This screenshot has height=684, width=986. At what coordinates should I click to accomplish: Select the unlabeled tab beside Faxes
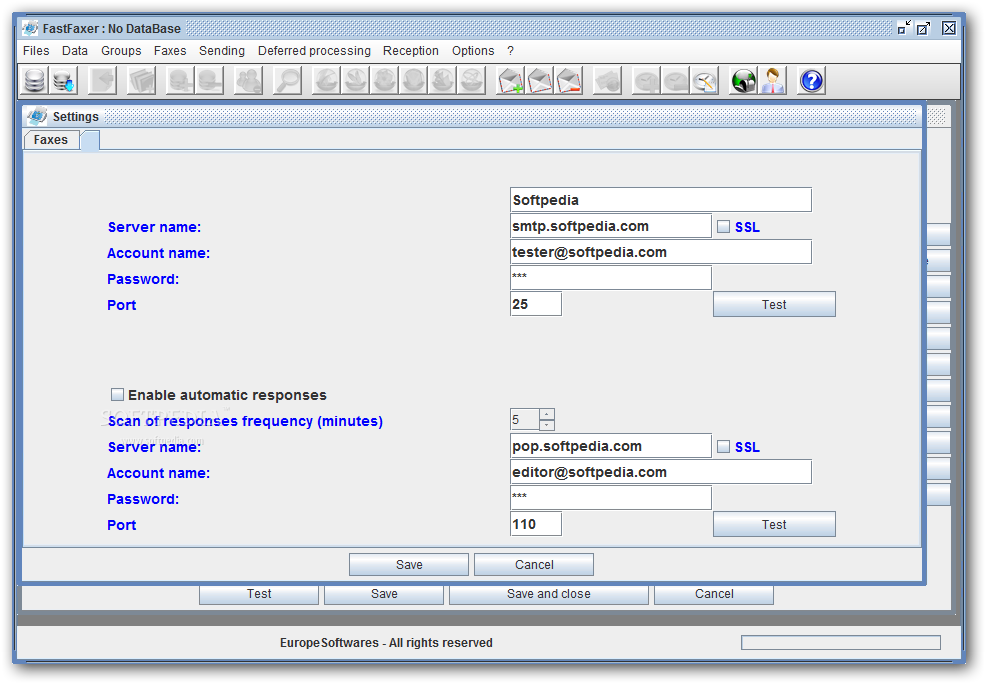(90, 140)
